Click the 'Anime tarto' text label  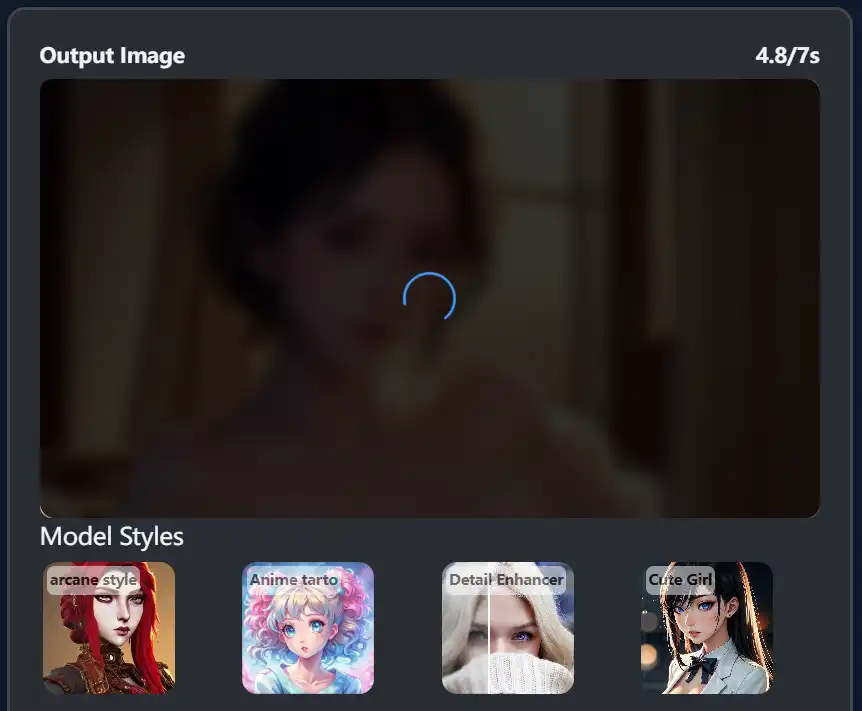coord(294,580)
